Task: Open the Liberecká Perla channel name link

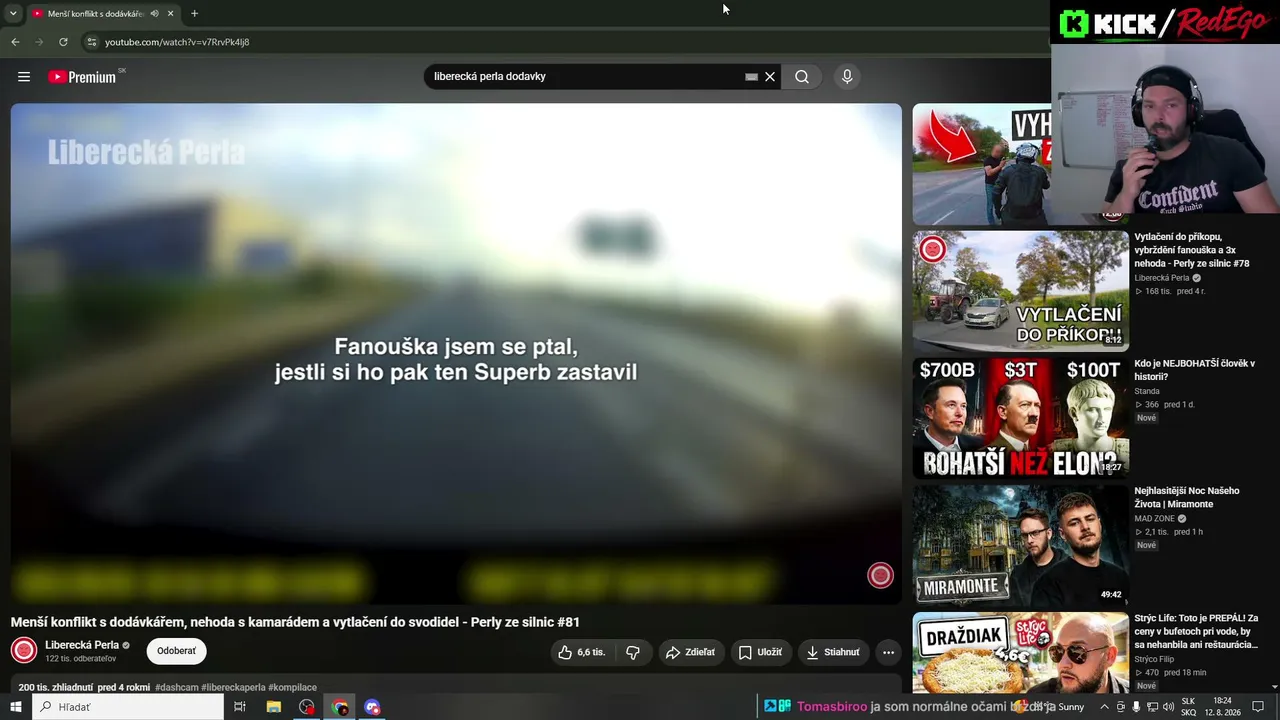Action: (82, 645)
